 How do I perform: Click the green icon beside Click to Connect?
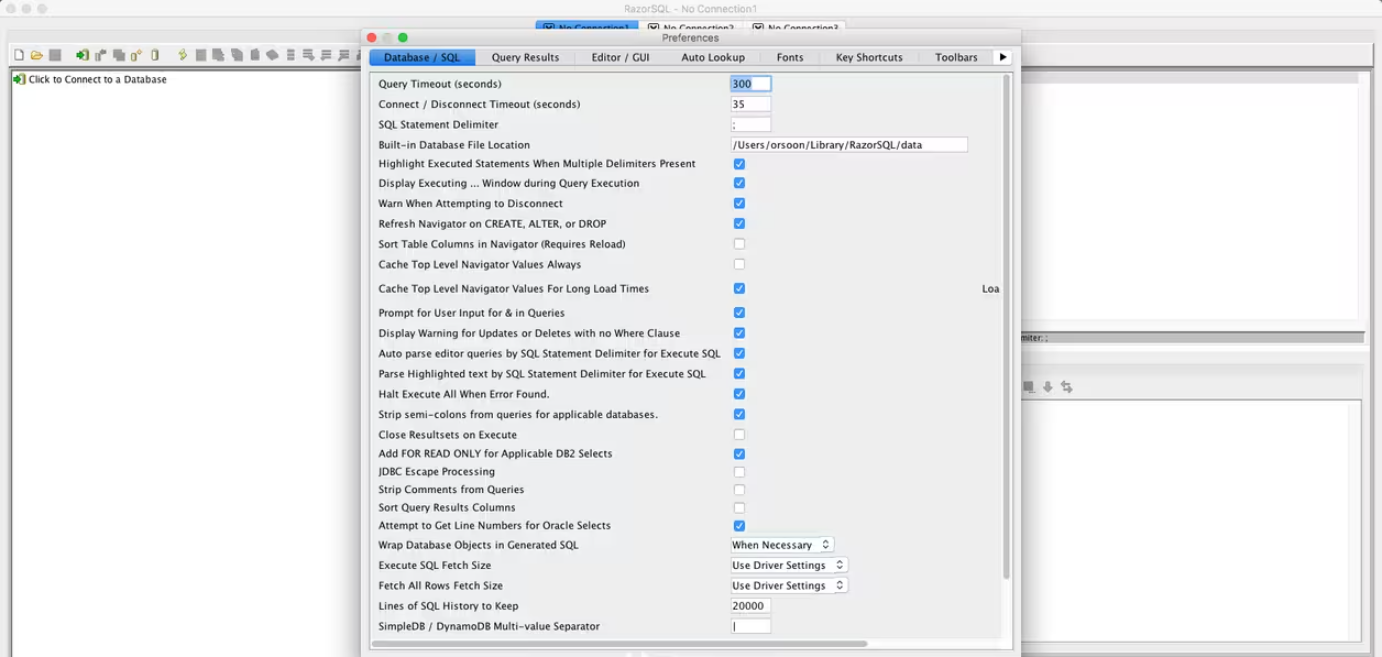pyautogui.click(x=19, y=79)
